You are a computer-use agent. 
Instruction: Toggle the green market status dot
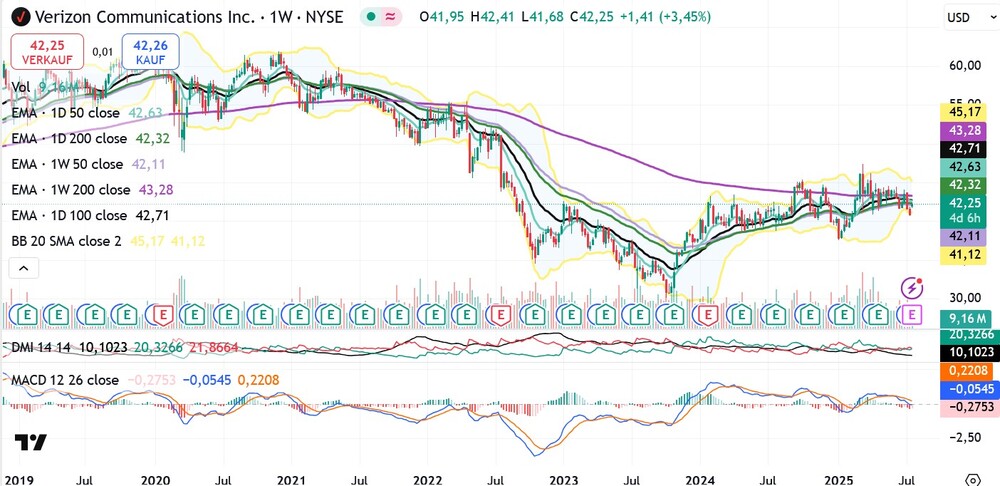(371, 17)
